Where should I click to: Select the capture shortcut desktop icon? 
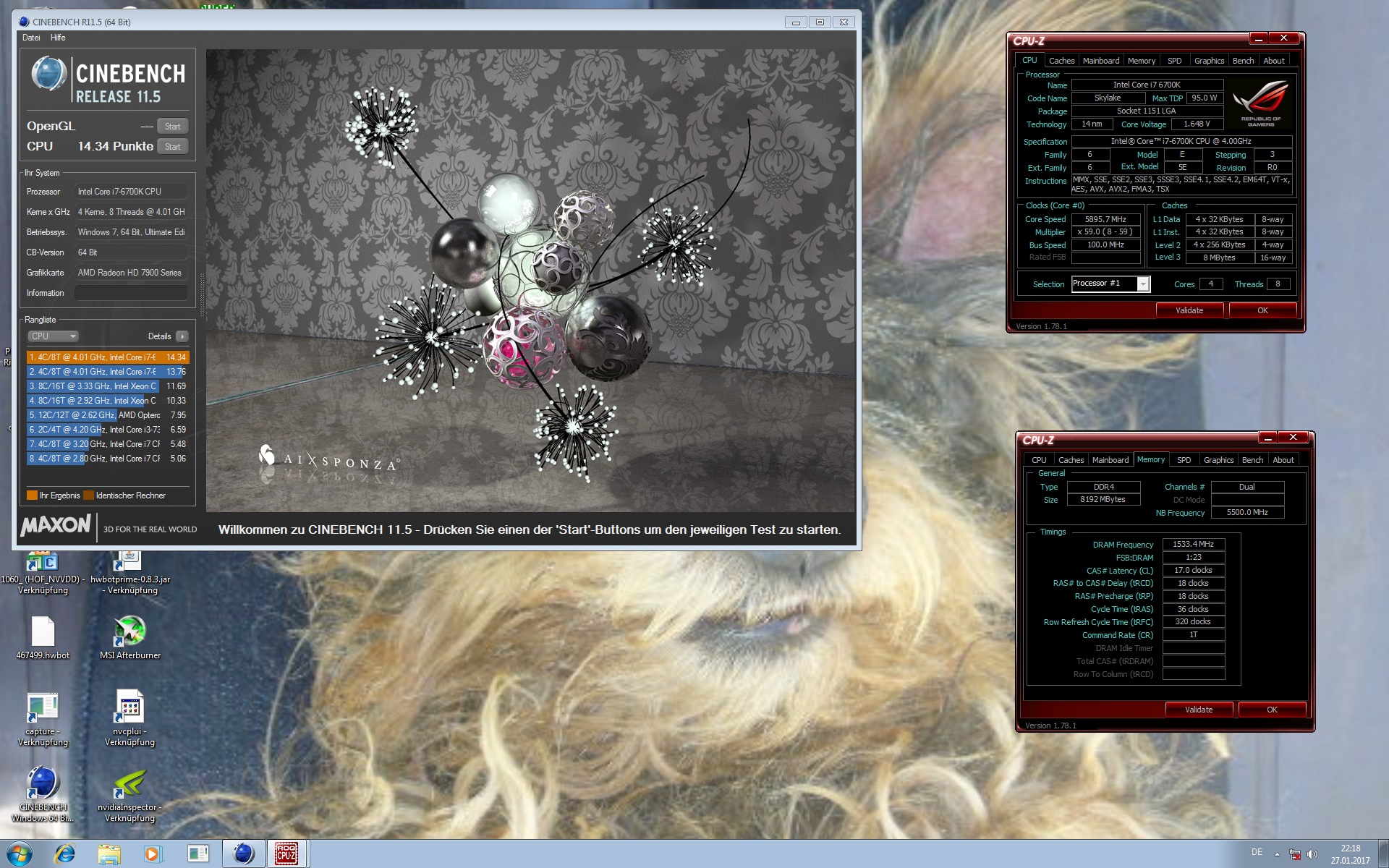[43, 720]
